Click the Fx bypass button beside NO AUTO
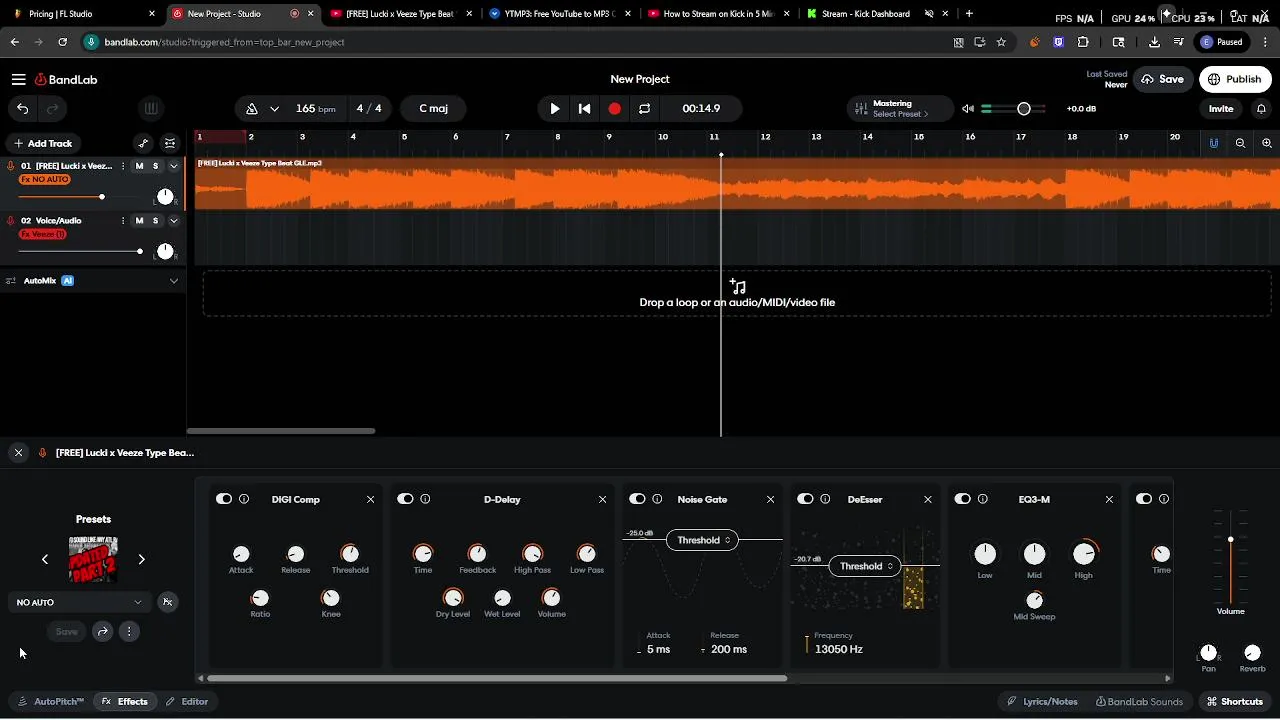This screenshot has width=1280, height=720. (x=168, y=602)
